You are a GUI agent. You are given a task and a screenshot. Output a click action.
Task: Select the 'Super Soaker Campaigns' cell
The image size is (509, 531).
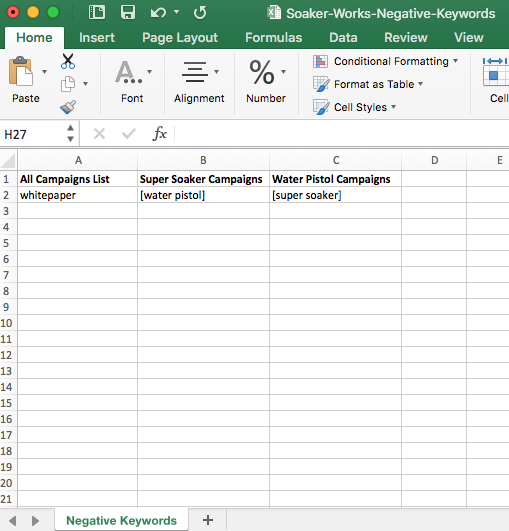coord(204,179)
